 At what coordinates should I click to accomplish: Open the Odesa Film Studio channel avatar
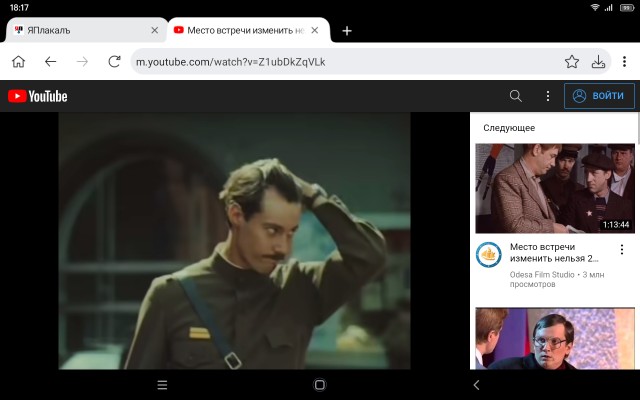(489, 255)
